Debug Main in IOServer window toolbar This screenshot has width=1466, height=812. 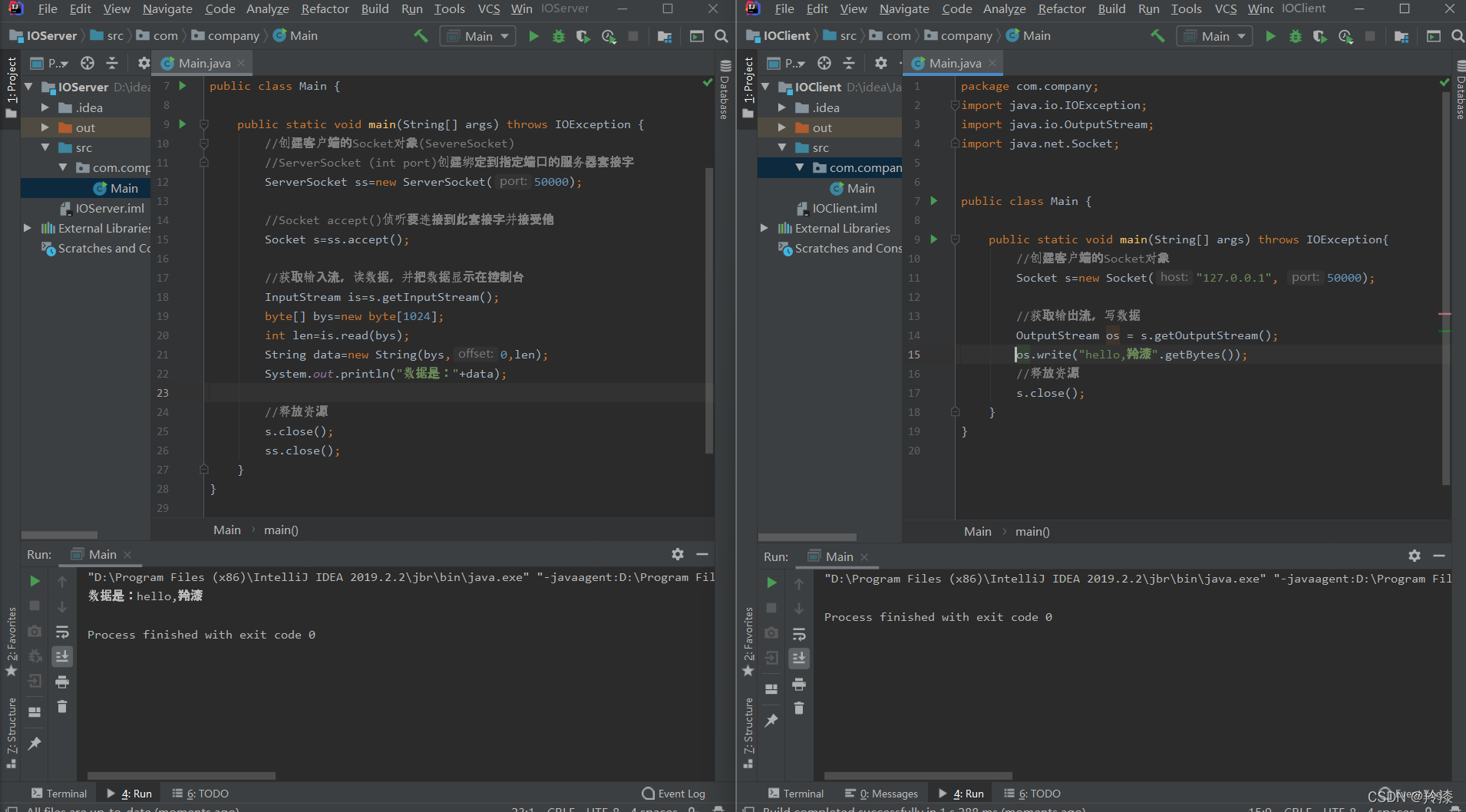pyautogui.click(x=559, y=36)
